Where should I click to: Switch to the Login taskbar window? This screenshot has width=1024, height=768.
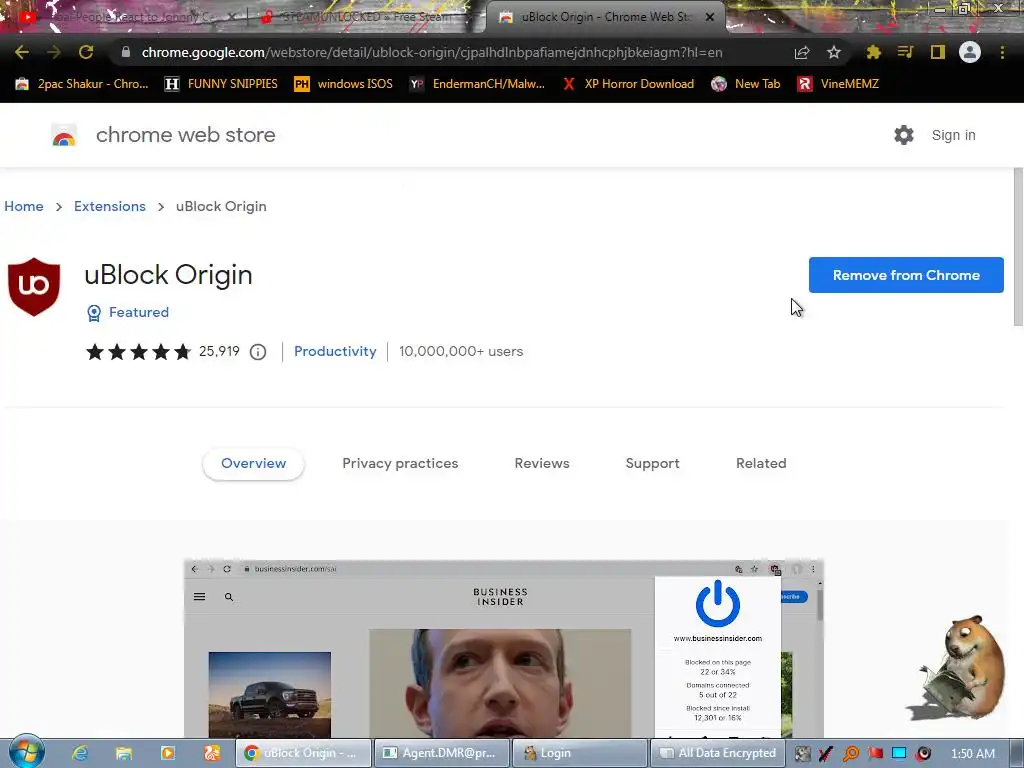[x=579, y=753]
